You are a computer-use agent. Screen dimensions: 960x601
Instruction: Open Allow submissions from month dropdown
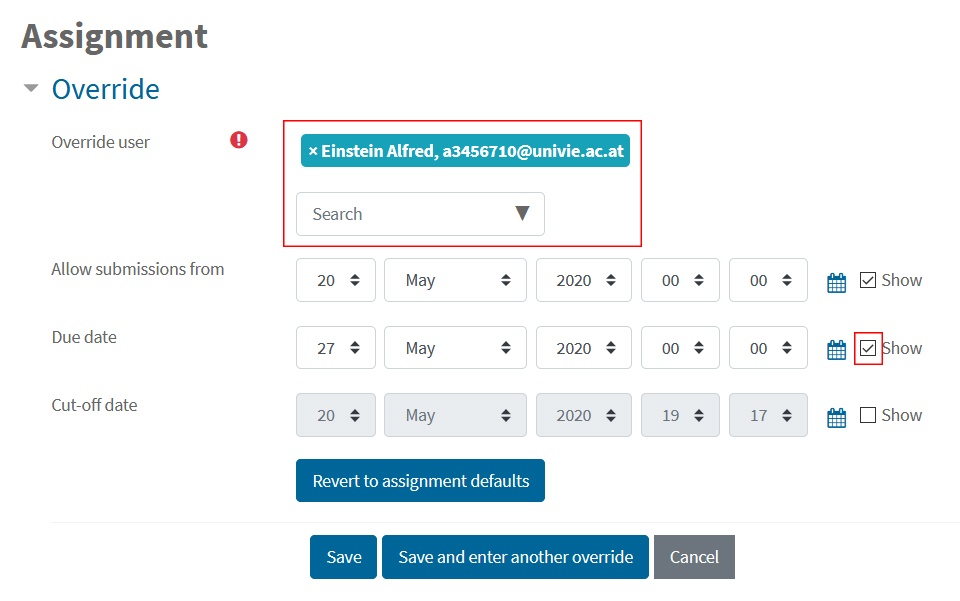[455, 280]
